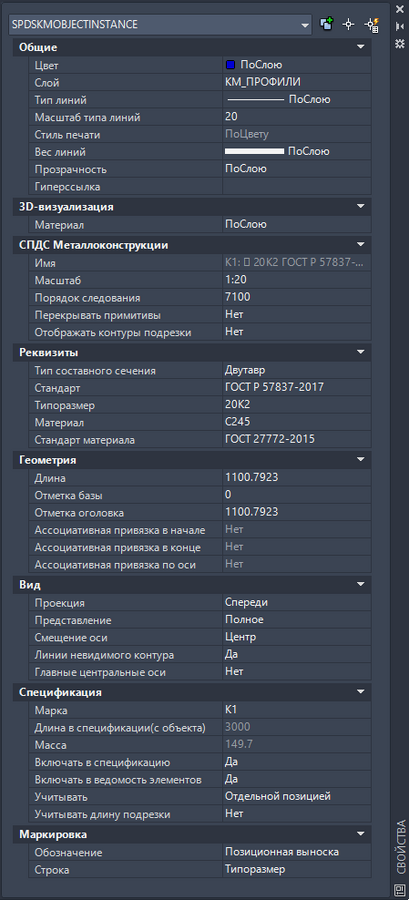Collapse the Геометрия section
This screenshot has width=409, height=900.
[360, 460]
